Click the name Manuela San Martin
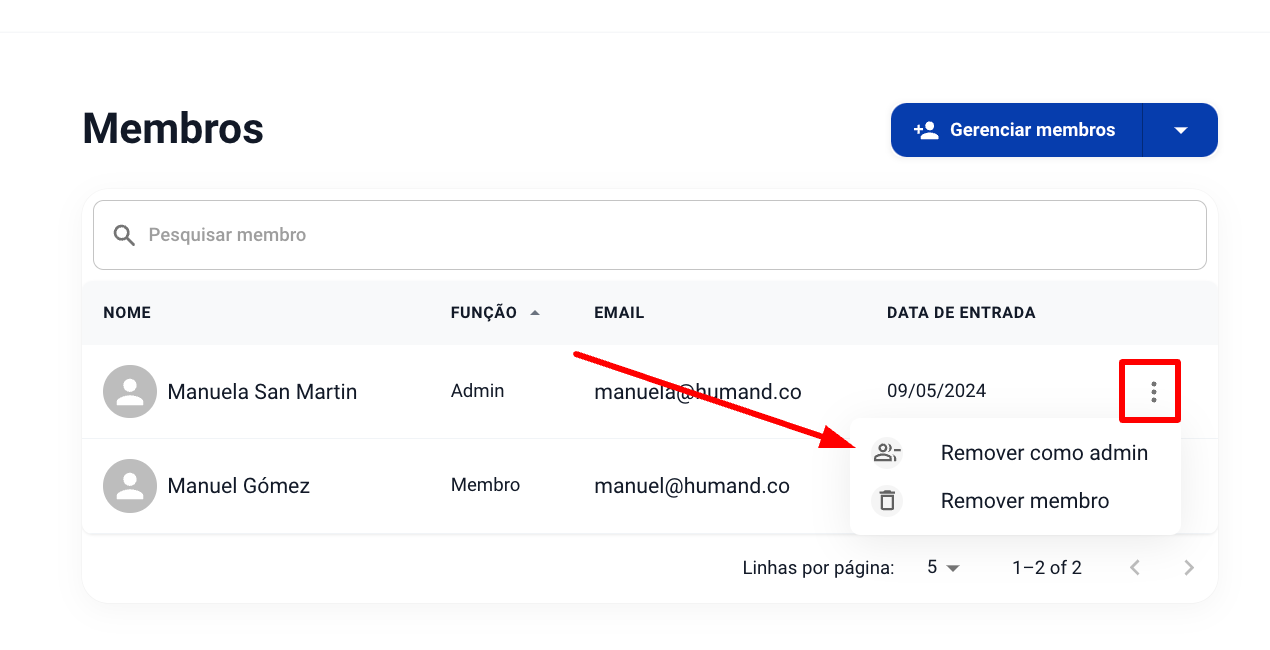This screenshot has width=1270, height=650. [262, 392]
